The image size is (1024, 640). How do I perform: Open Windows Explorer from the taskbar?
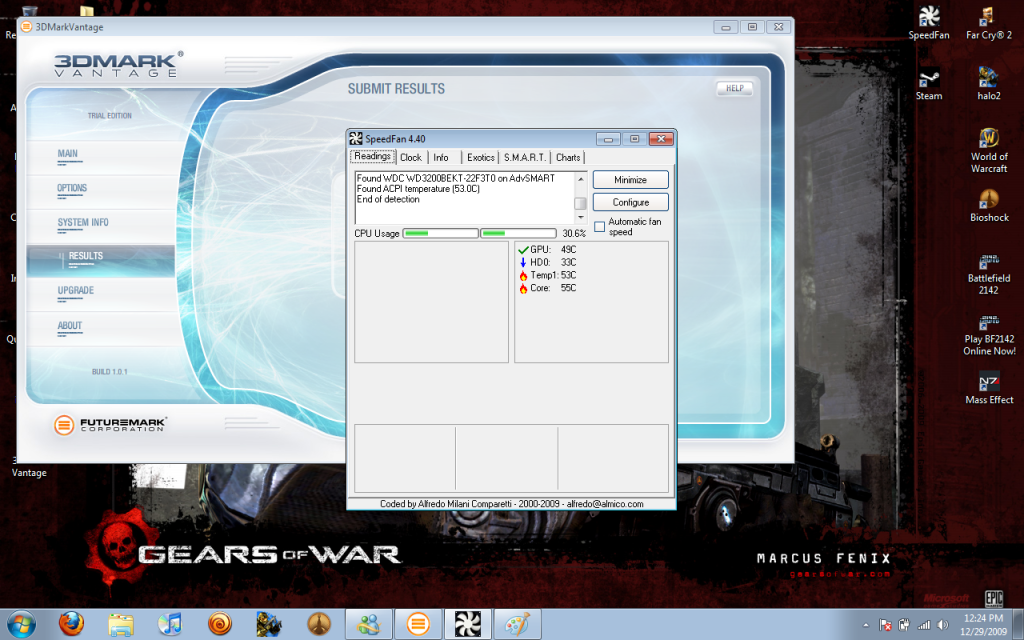pos(121,624)
